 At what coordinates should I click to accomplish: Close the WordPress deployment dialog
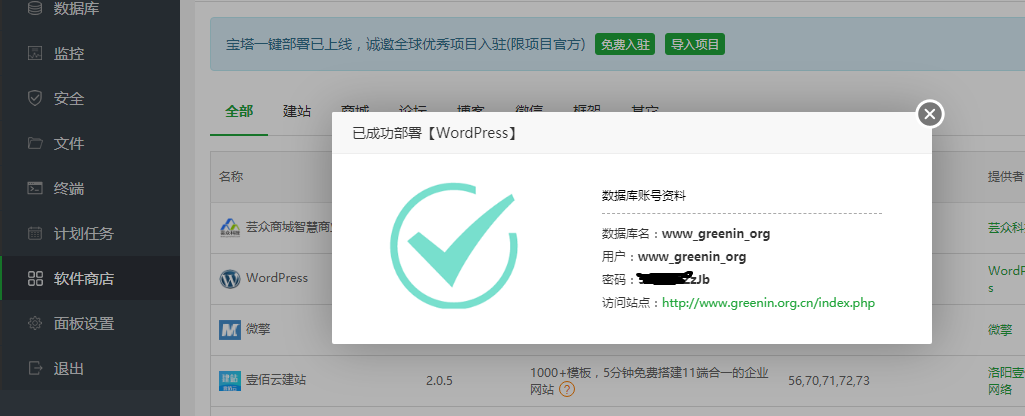point(930,114)
